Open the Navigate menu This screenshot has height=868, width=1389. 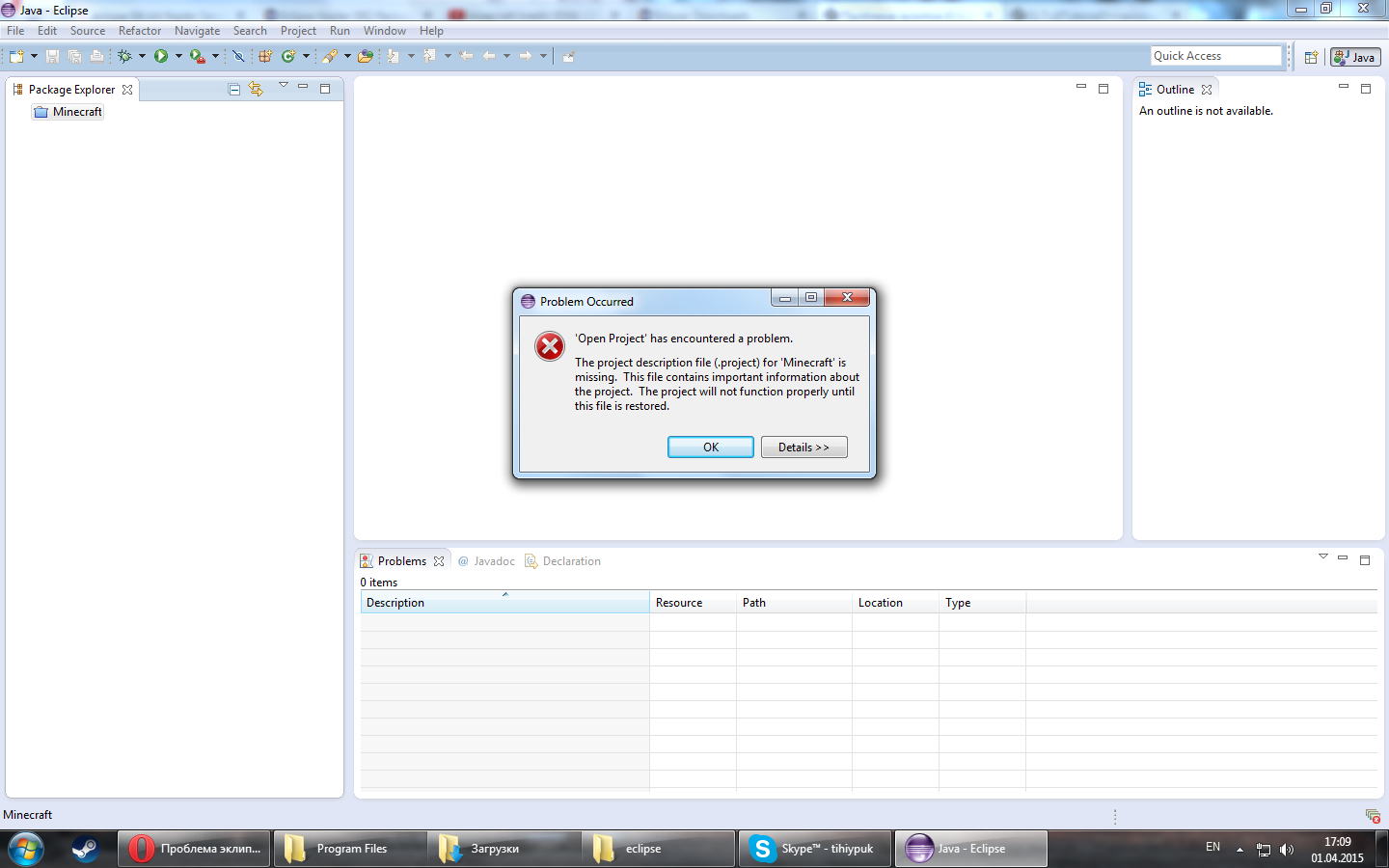[197, 31]
